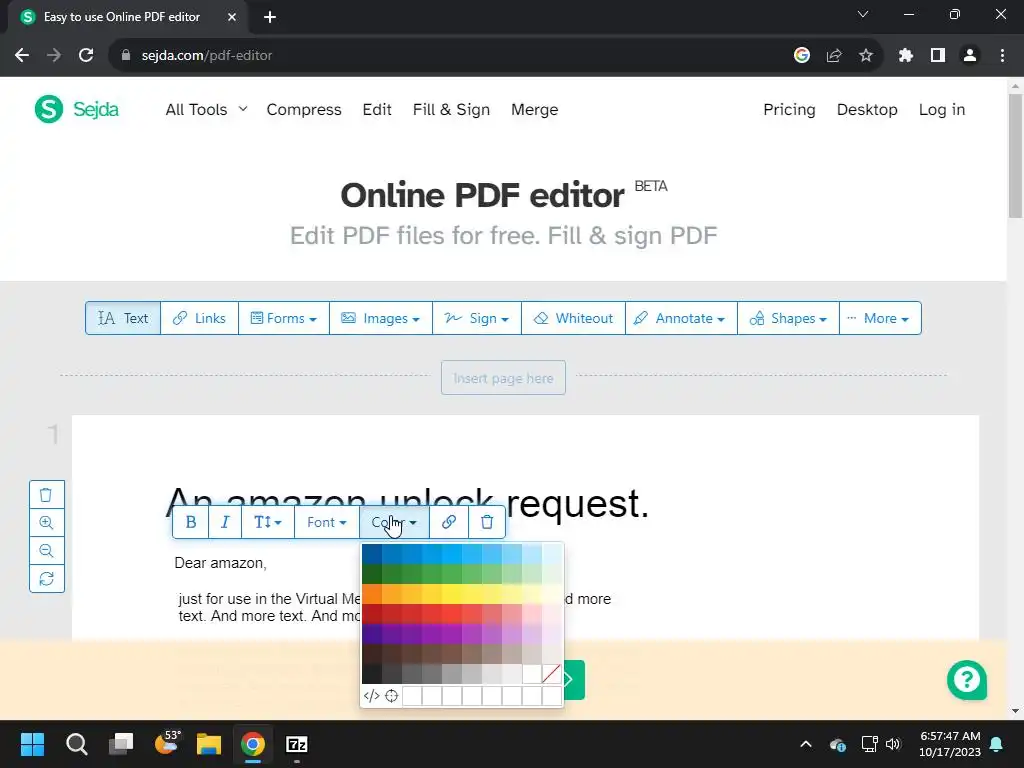Toggle the browser side panel
The image size is (1024, 768).
point(938,56)
